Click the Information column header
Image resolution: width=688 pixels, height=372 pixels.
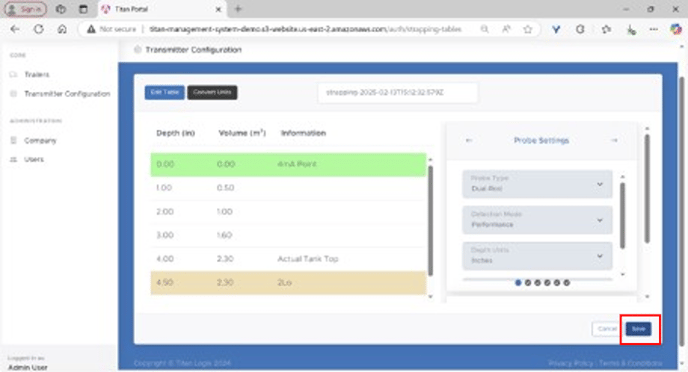pyautogui.click(x=303, y=133)
